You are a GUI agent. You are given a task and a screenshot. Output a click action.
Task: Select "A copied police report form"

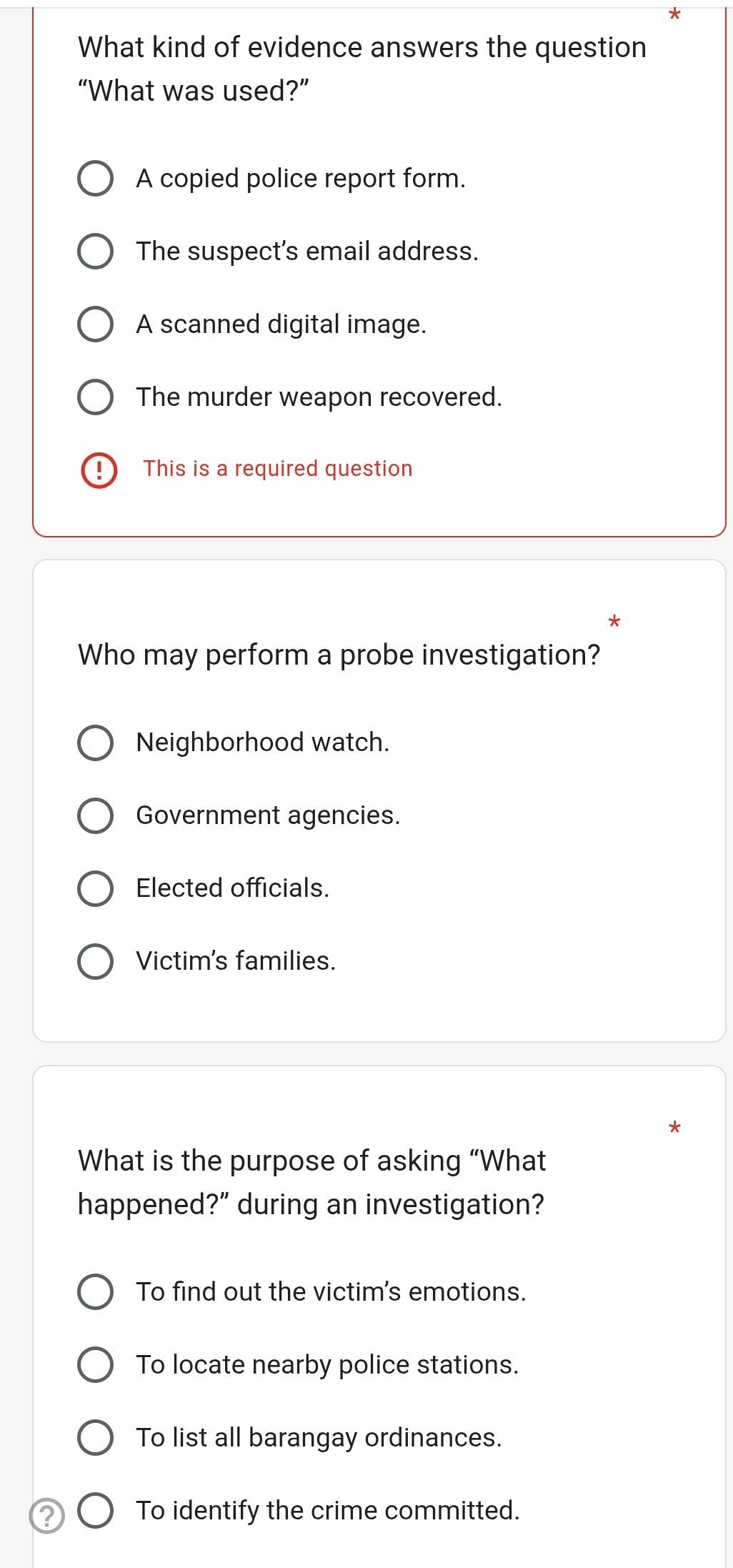click(95, 179)
